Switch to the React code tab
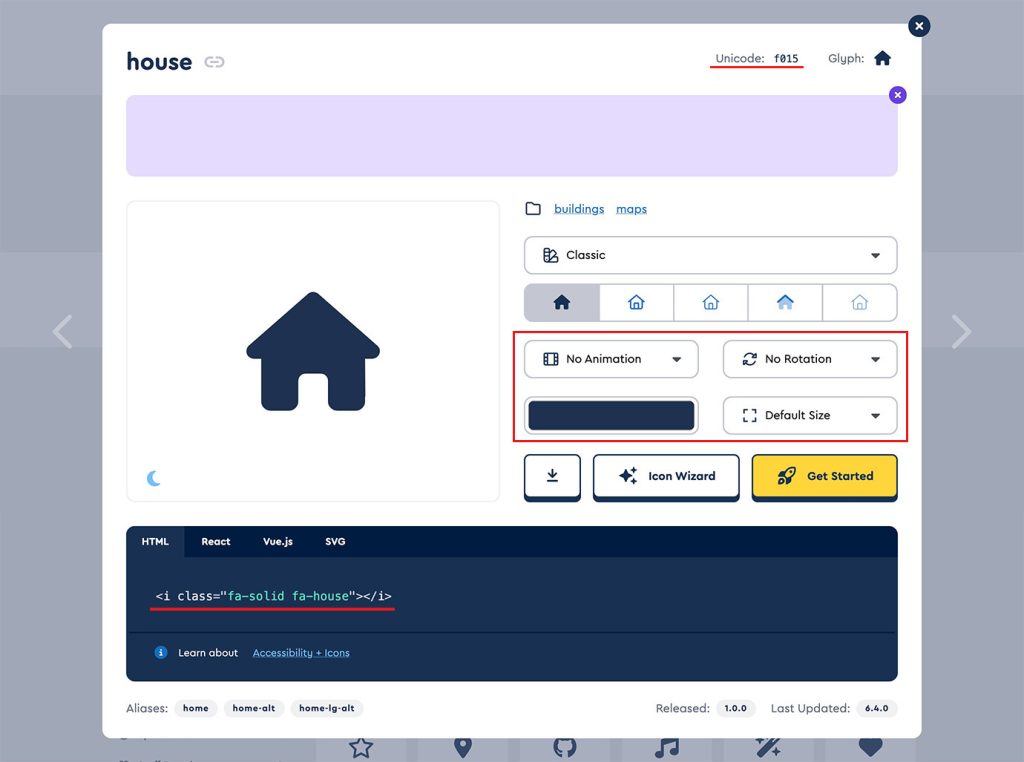 (215, 541)
